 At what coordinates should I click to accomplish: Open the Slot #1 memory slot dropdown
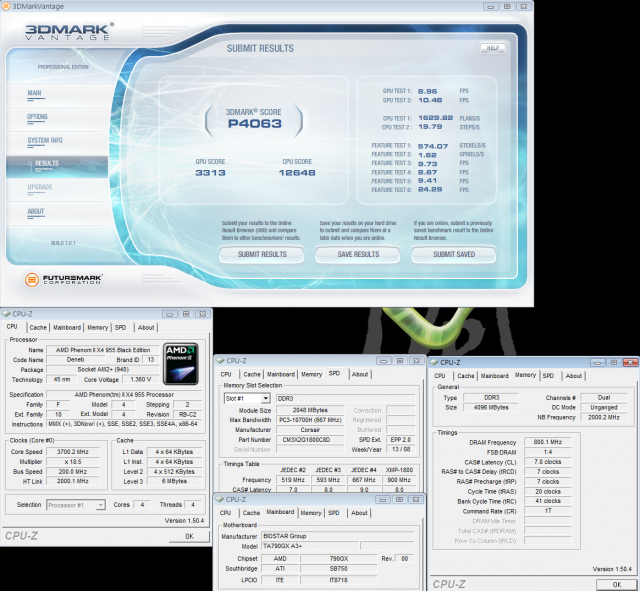click(x=247, y=398)
